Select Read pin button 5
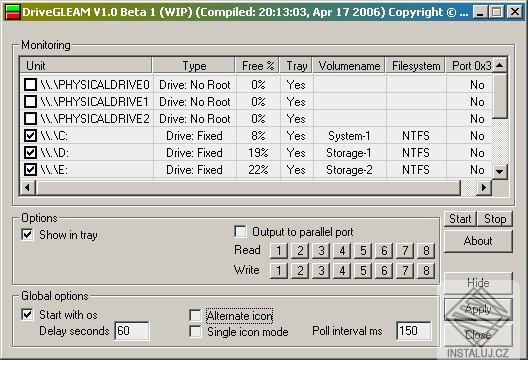 coord(363,251)
